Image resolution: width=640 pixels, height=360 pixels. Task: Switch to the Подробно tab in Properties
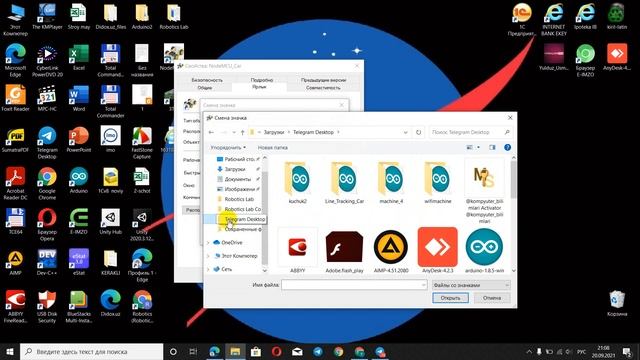tap(262, 80)
